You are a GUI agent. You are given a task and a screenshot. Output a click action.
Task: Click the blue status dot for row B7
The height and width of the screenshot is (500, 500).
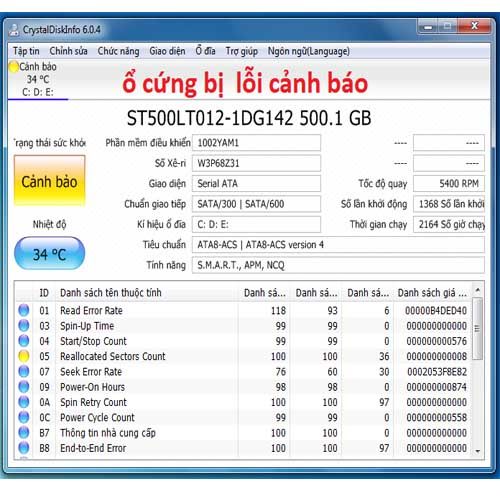coord(24,432)
